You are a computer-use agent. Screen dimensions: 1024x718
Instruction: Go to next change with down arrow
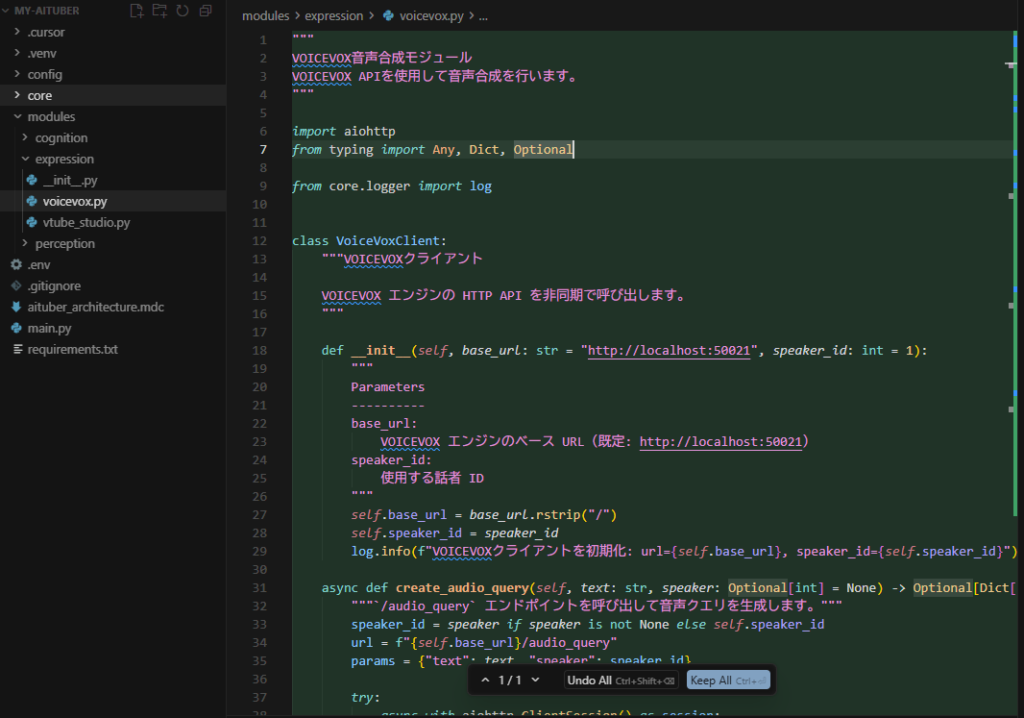(535, 680)
